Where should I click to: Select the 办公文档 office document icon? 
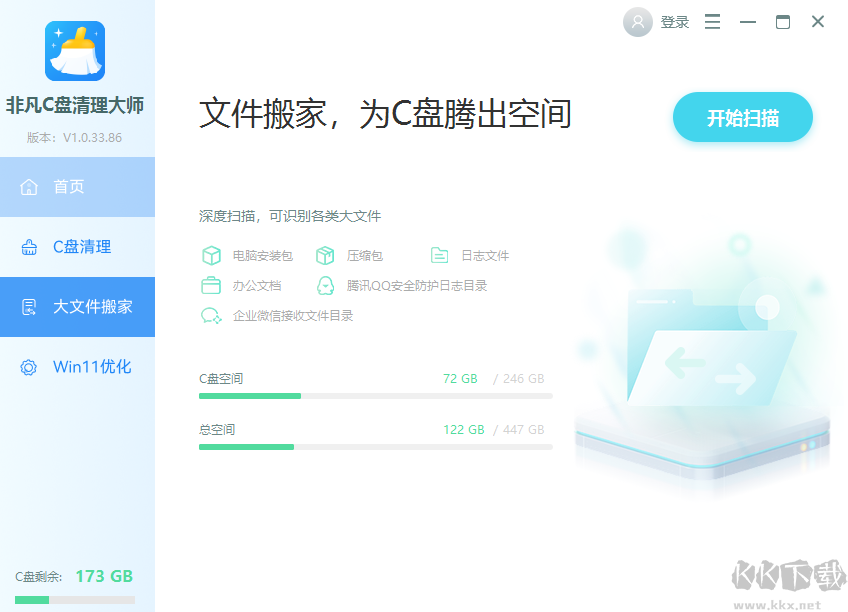tap(212, 285)
